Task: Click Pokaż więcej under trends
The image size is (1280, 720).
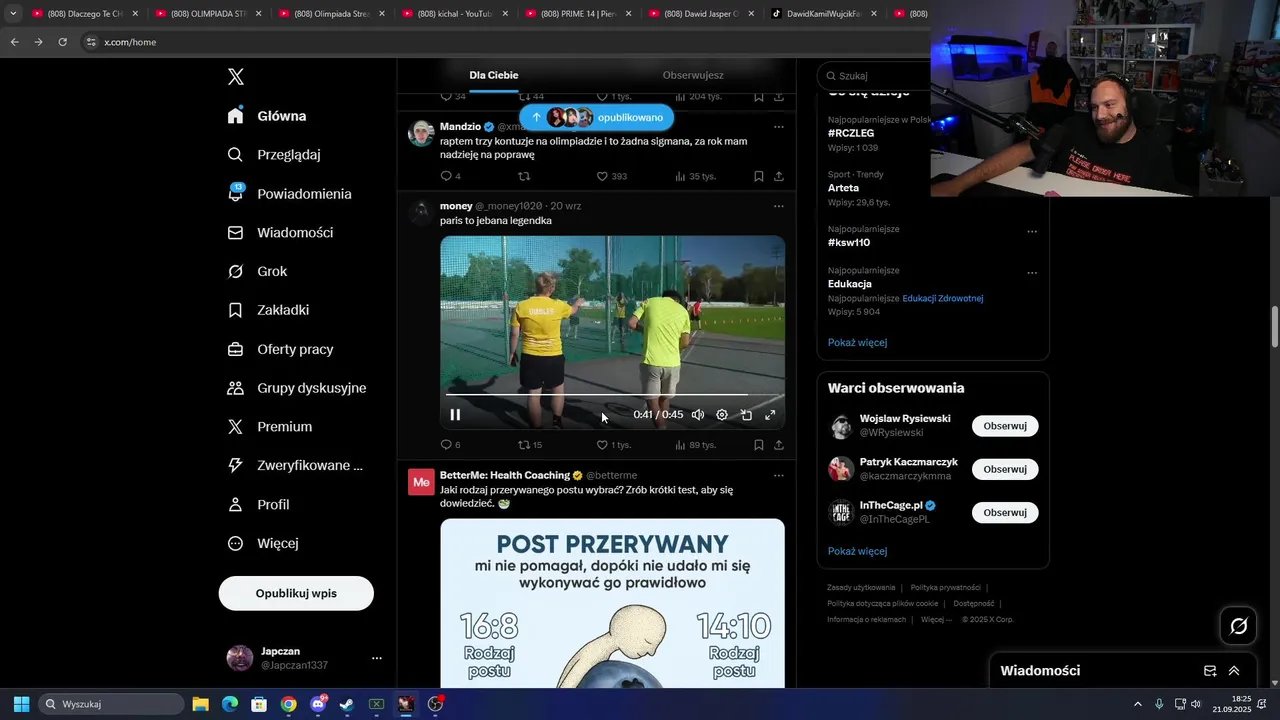Action: [x=857, y=342]
